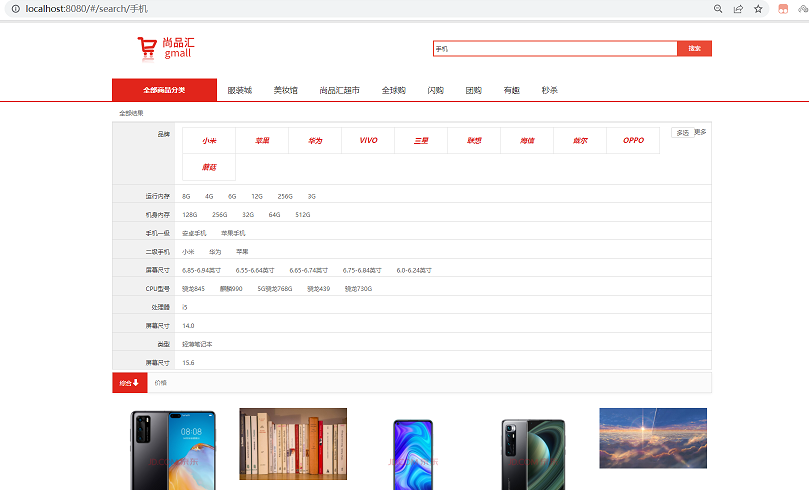Viewport: 809px width, 490px height.
Task: Filter CPU型号 by 骁龙845
Action: [193, 289]
